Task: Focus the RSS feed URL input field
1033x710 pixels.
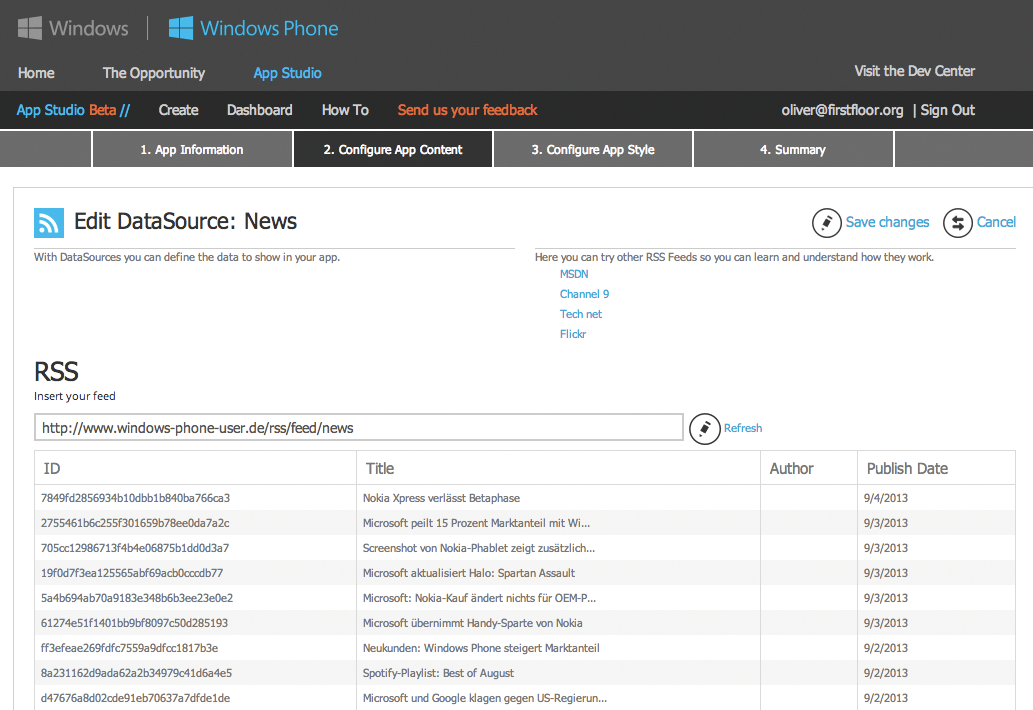Action: click(x=359, y=427)
